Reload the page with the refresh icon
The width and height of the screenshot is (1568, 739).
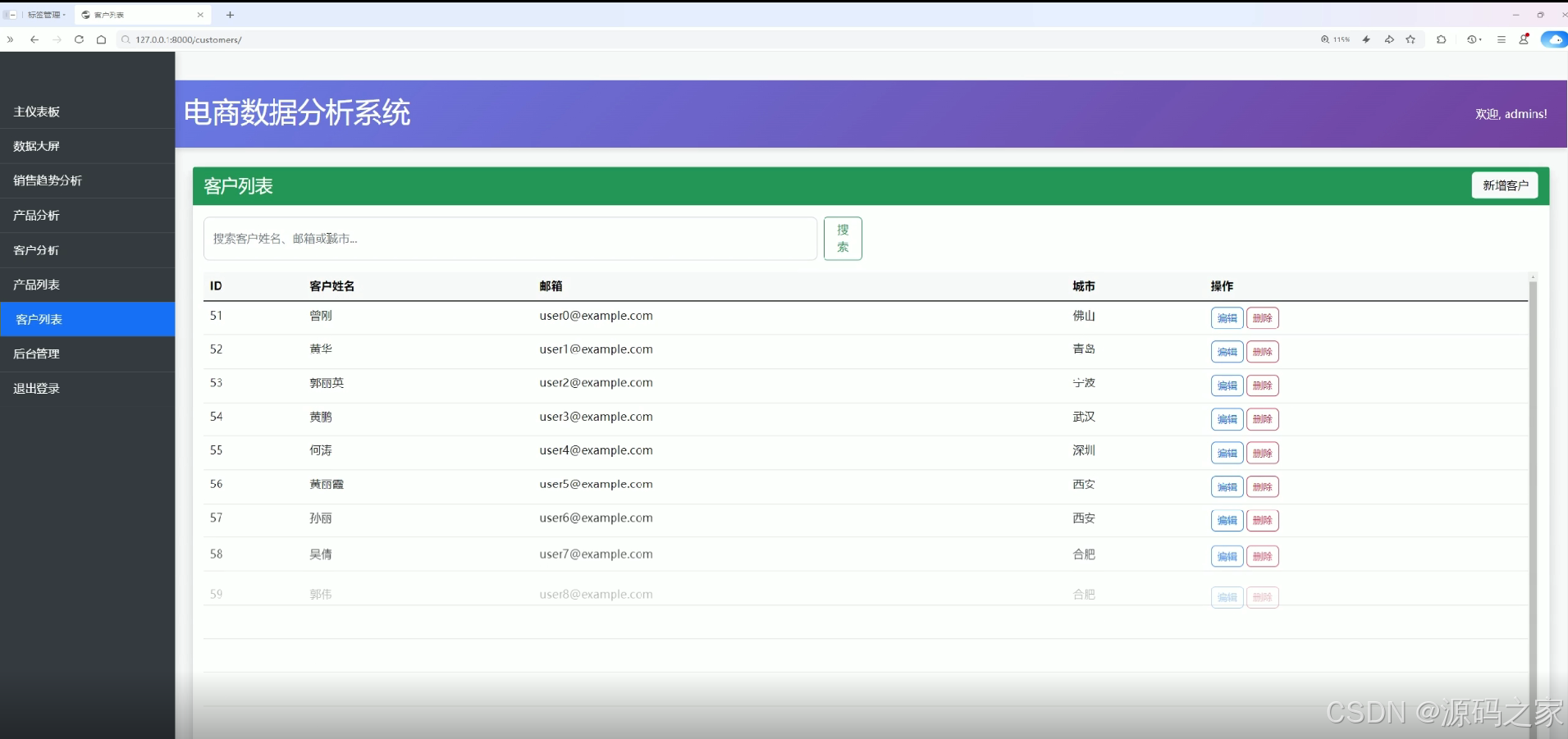point(79,39)
